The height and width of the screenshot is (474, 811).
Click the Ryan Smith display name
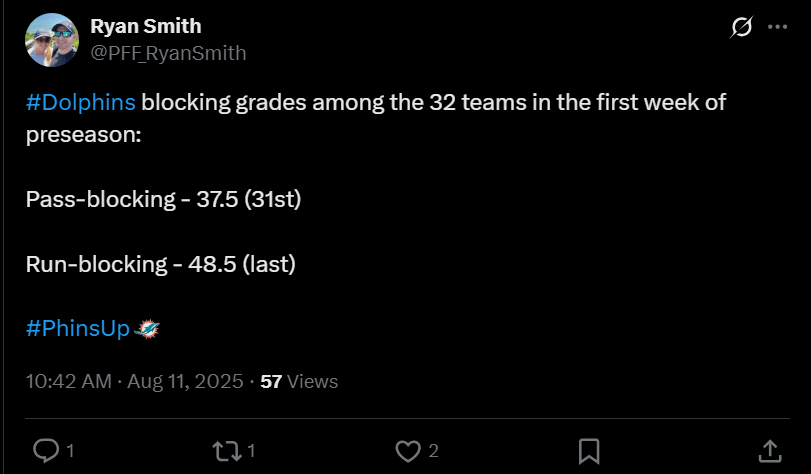(146, 26)
